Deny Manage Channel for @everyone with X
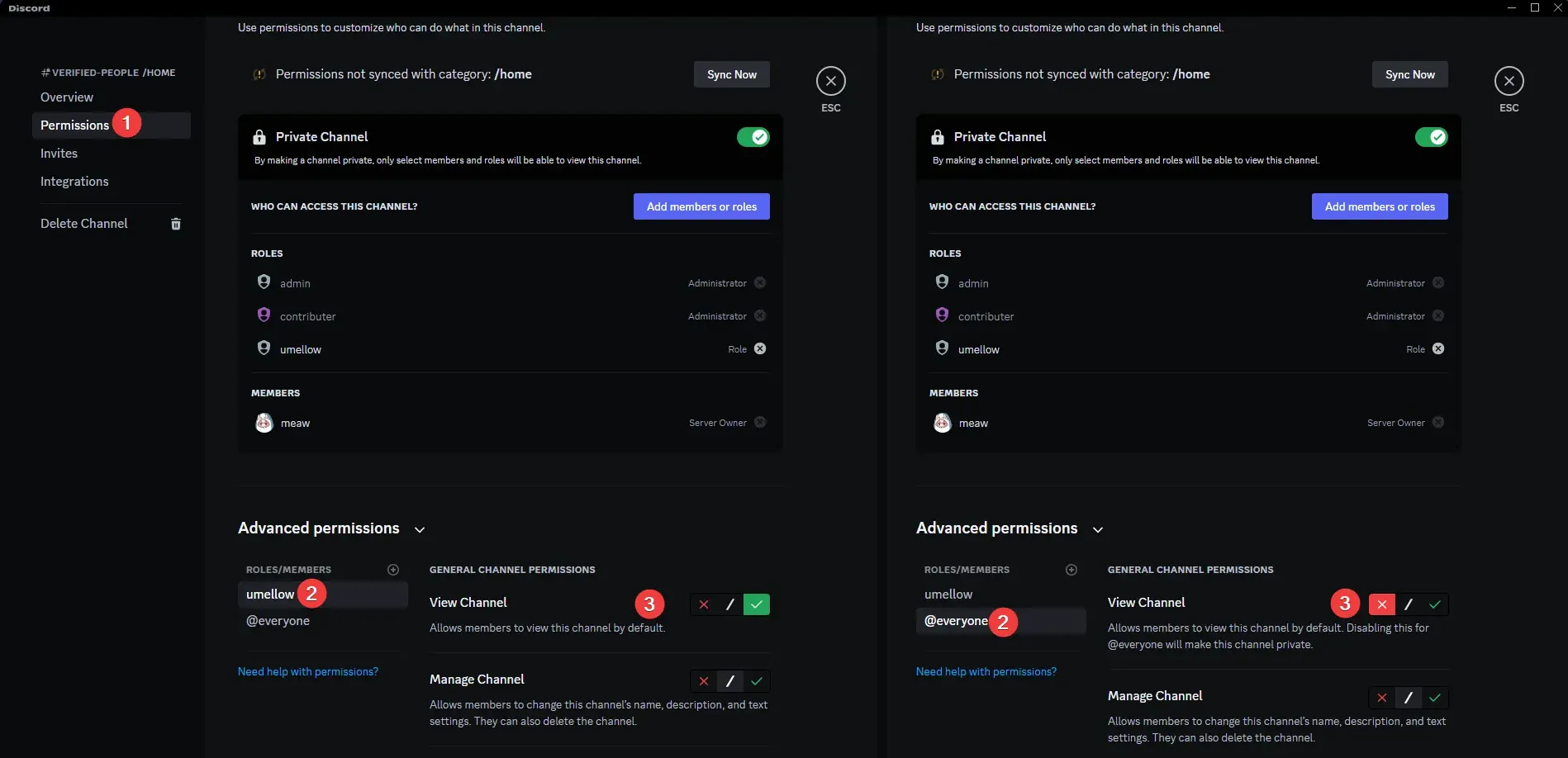Viewport: 1568px width, 758px height. click(1382, 698)
